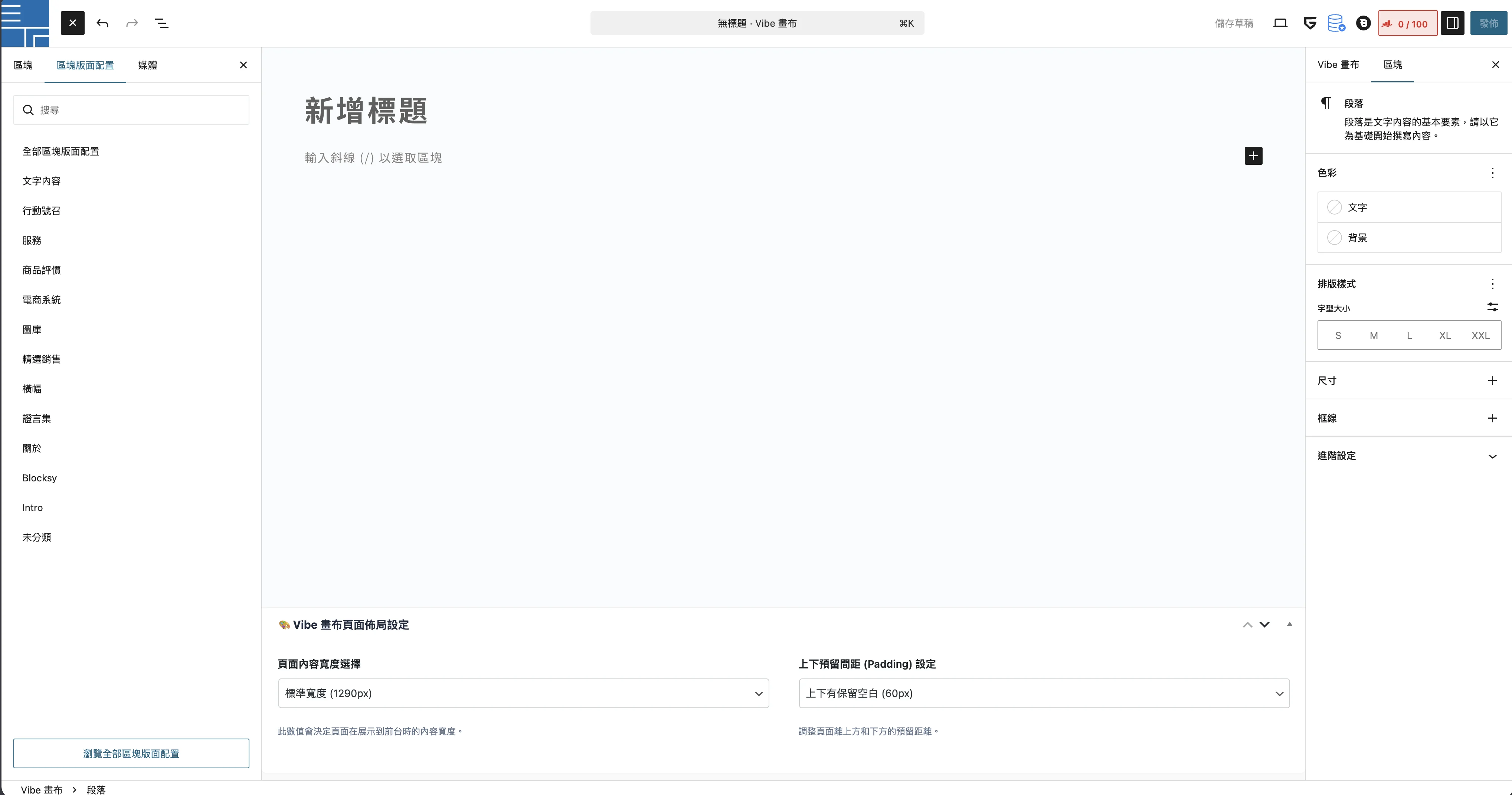Open custom font size settings icon
The image size is (1512, 795).
point(1492,307)
